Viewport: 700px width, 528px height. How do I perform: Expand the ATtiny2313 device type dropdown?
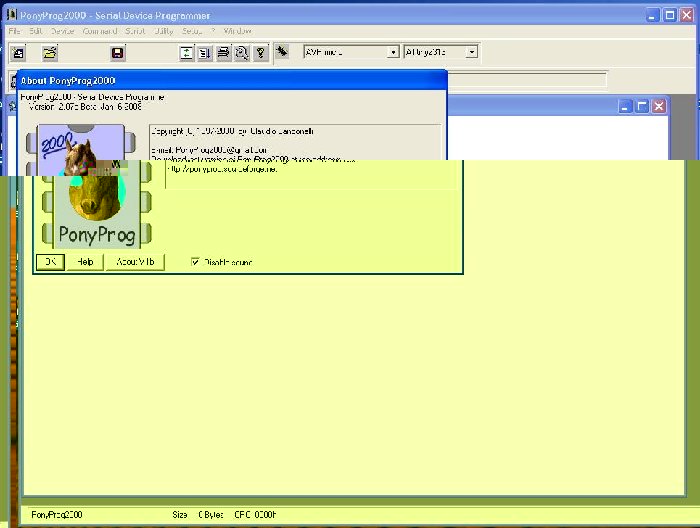point(472,52)
